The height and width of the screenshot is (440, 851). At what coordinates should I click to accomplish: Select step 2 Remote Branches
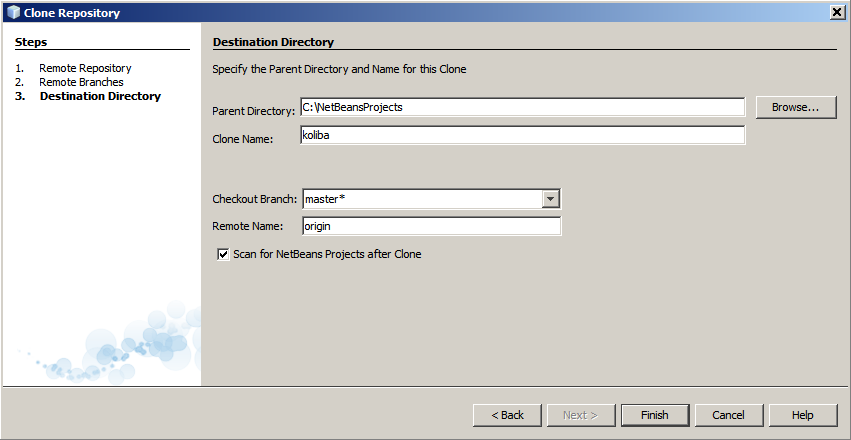pyautogui.click(x=81, y=82)
